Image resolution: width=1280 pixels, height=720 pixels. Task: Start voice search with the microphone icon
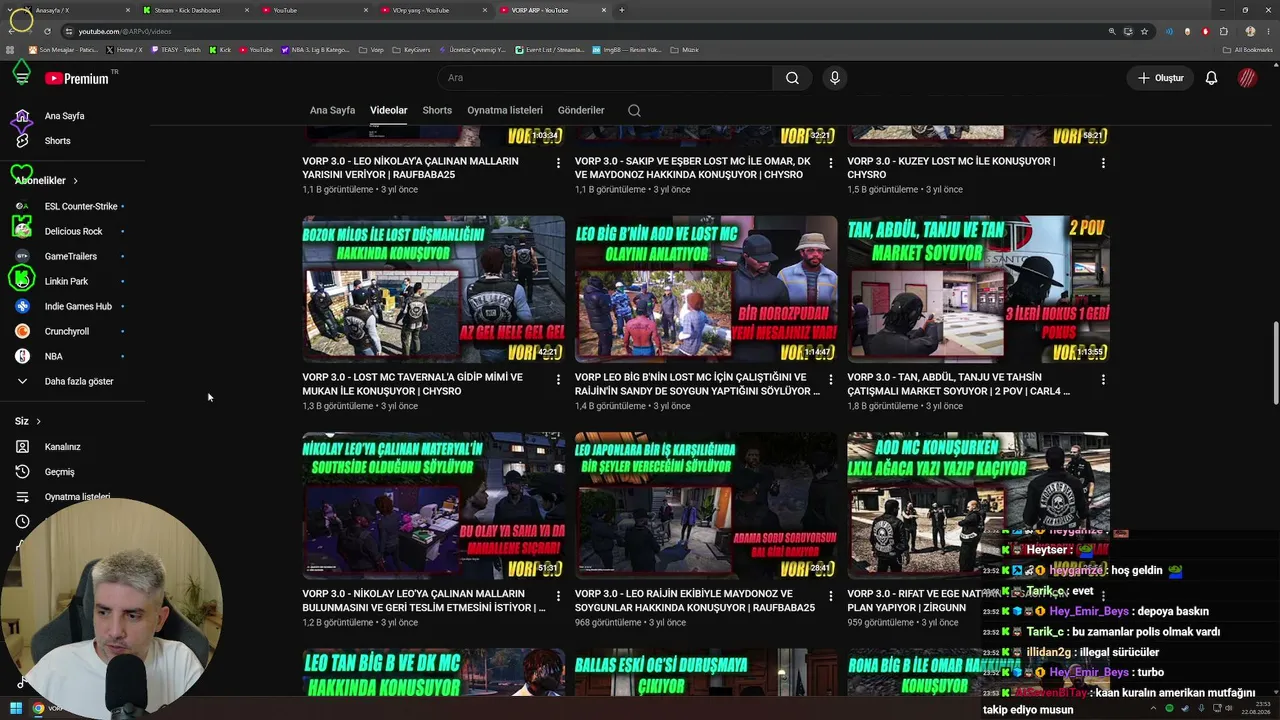(x=835, y=78)
